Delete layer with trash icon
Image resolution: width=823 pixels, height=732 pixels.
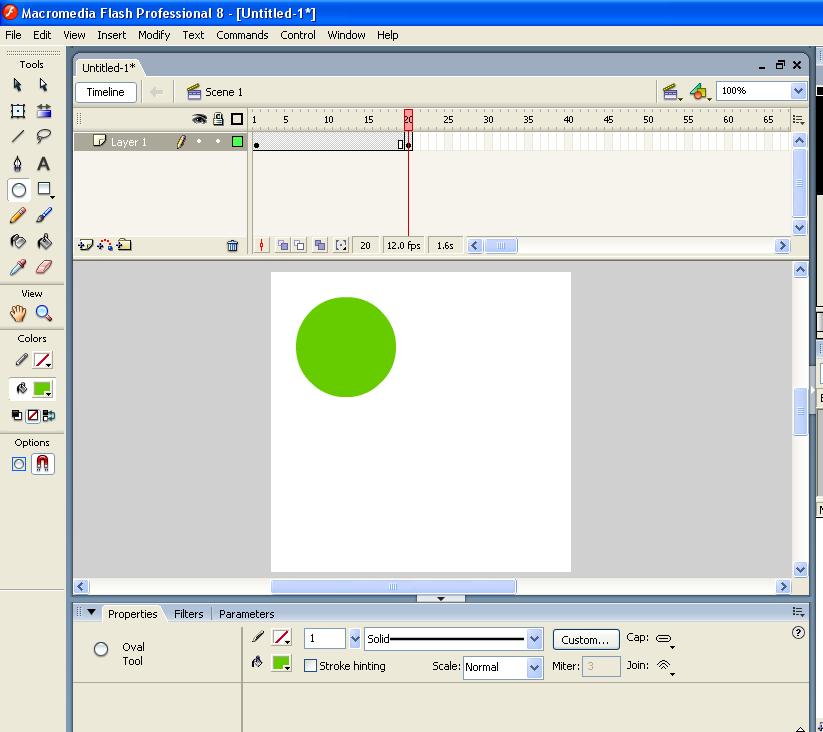(x=233, y=246)
